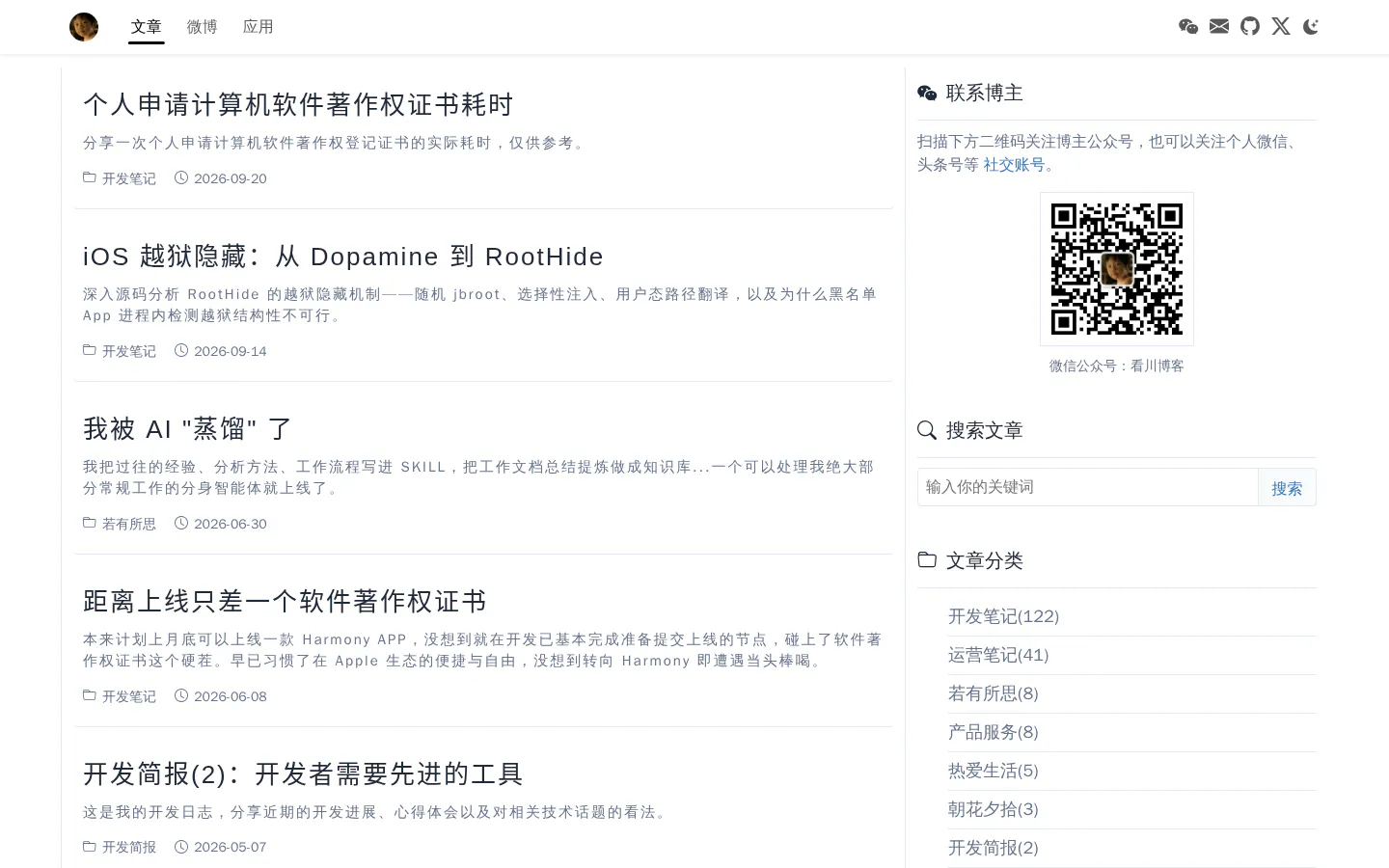
Task: Open article 个人申请计算机软件著作权证书耗时
Action: pos(298,104)
